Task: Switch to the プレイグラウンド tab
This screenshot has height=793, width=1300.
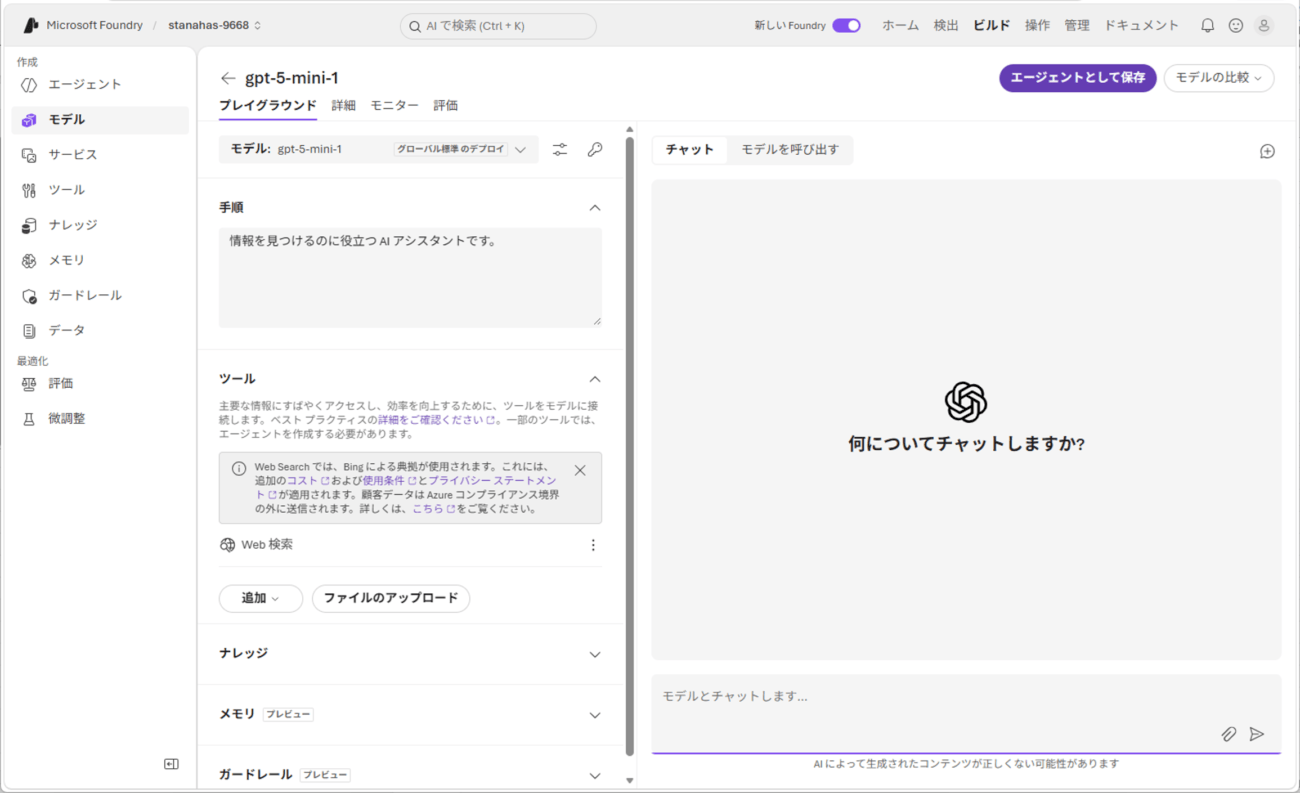Action: pyautogui.click(x=268, y=106)
